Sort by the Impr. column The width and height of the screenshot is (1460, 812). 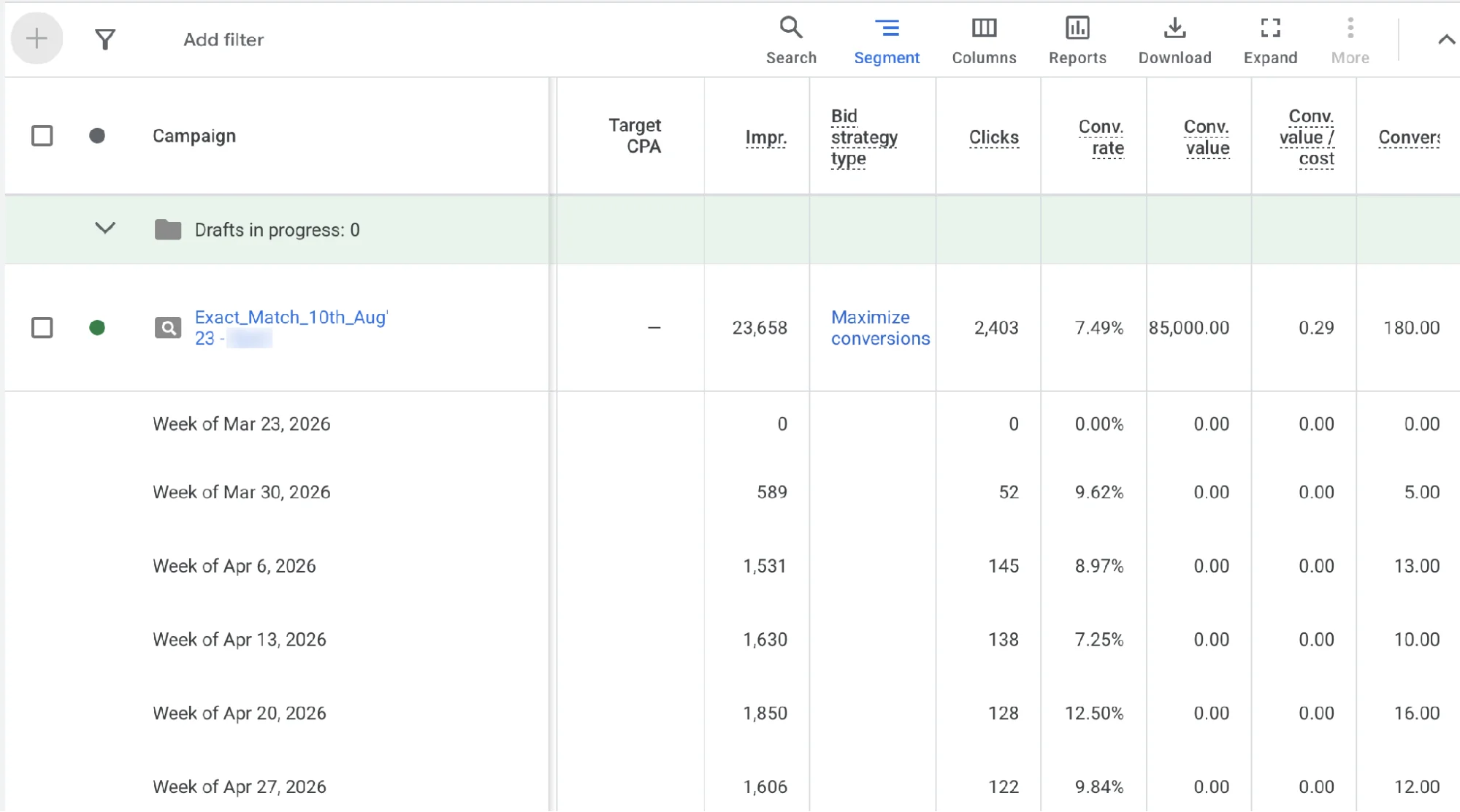[x=765, y=137]
